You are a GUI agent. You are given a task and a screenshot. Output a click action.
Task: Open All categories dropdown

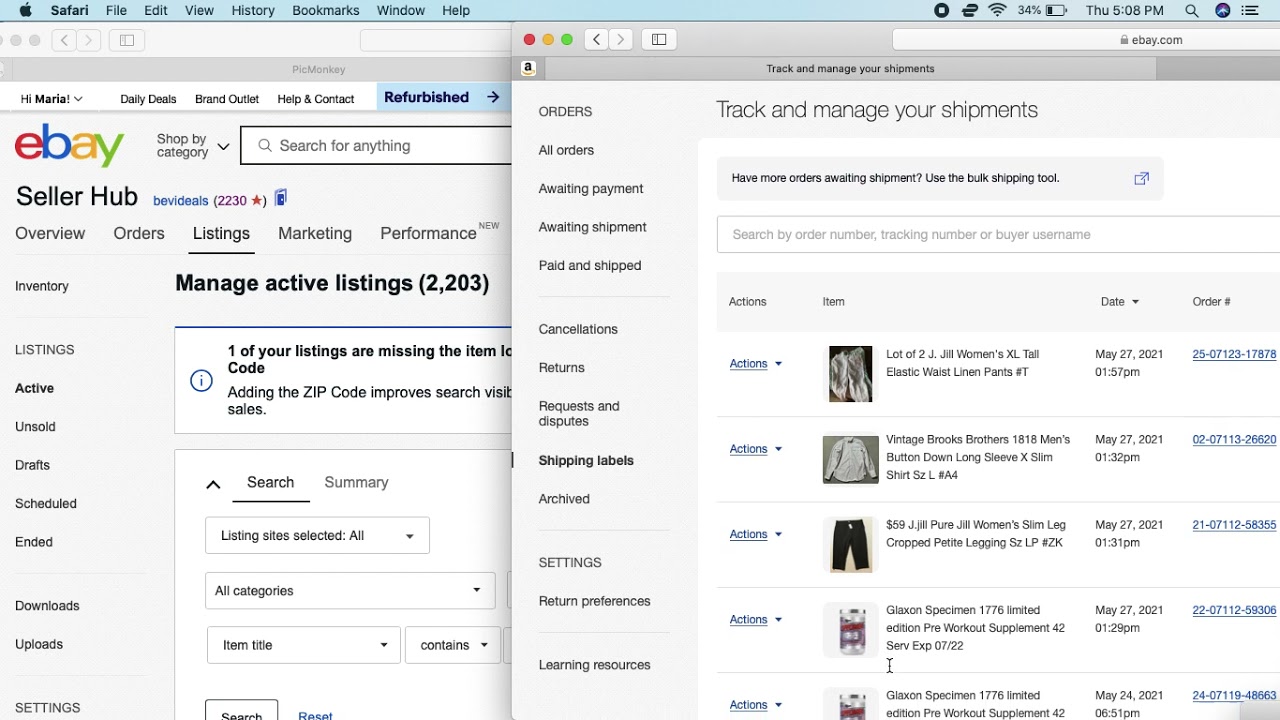point(350,591)
